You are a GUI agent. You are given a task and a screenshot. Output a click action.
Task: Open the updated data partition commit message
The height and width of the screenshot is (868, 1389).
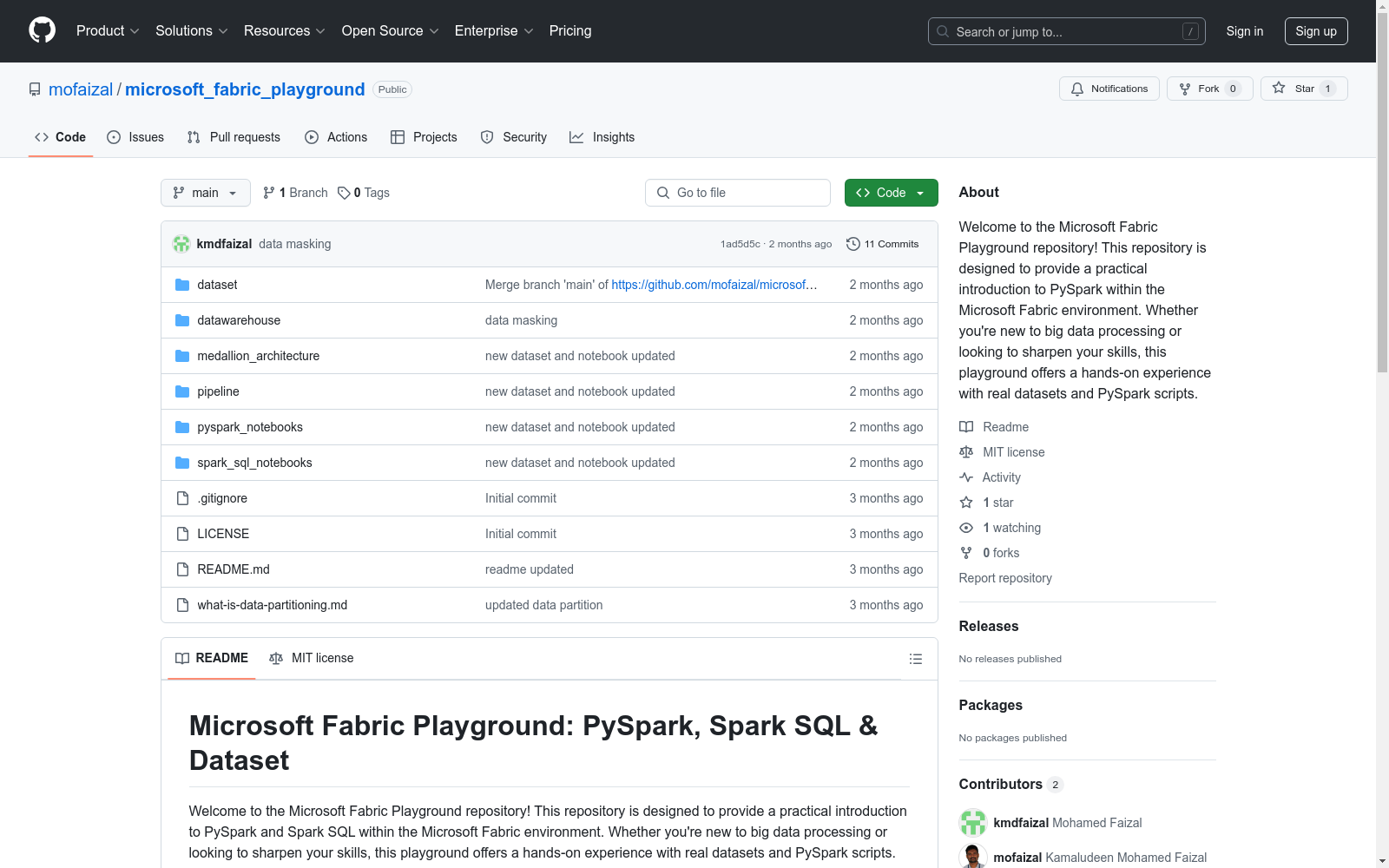click(x=543, y=605)
